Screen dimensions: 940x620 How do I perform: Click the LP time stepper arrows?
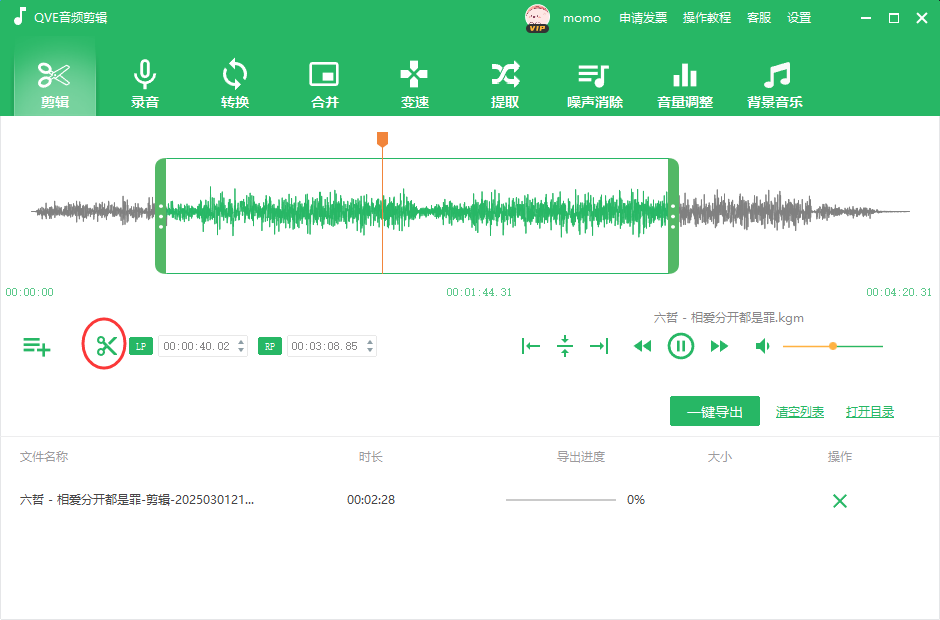241,347
